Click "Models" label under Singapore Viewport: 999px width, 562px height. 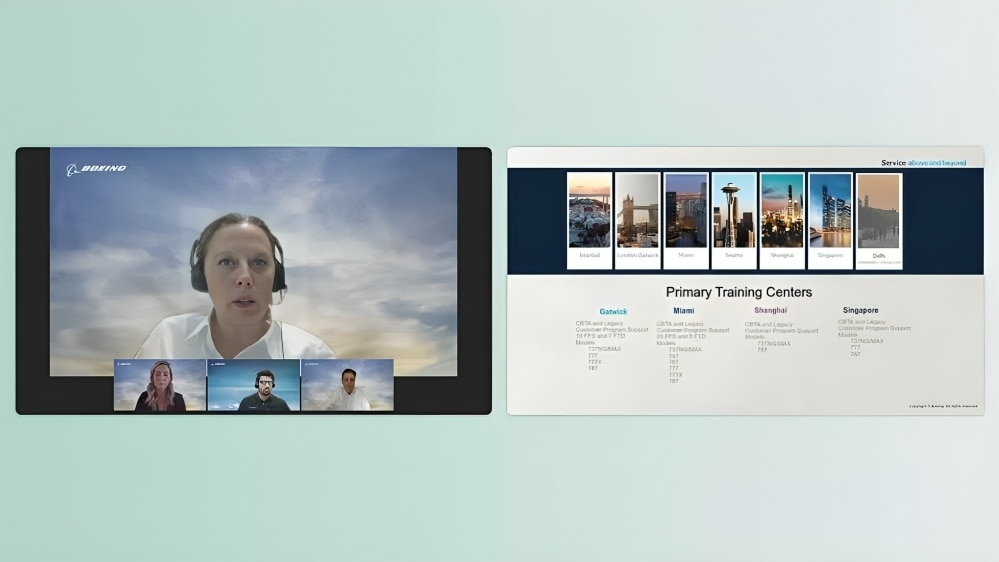tap(847, 335)
